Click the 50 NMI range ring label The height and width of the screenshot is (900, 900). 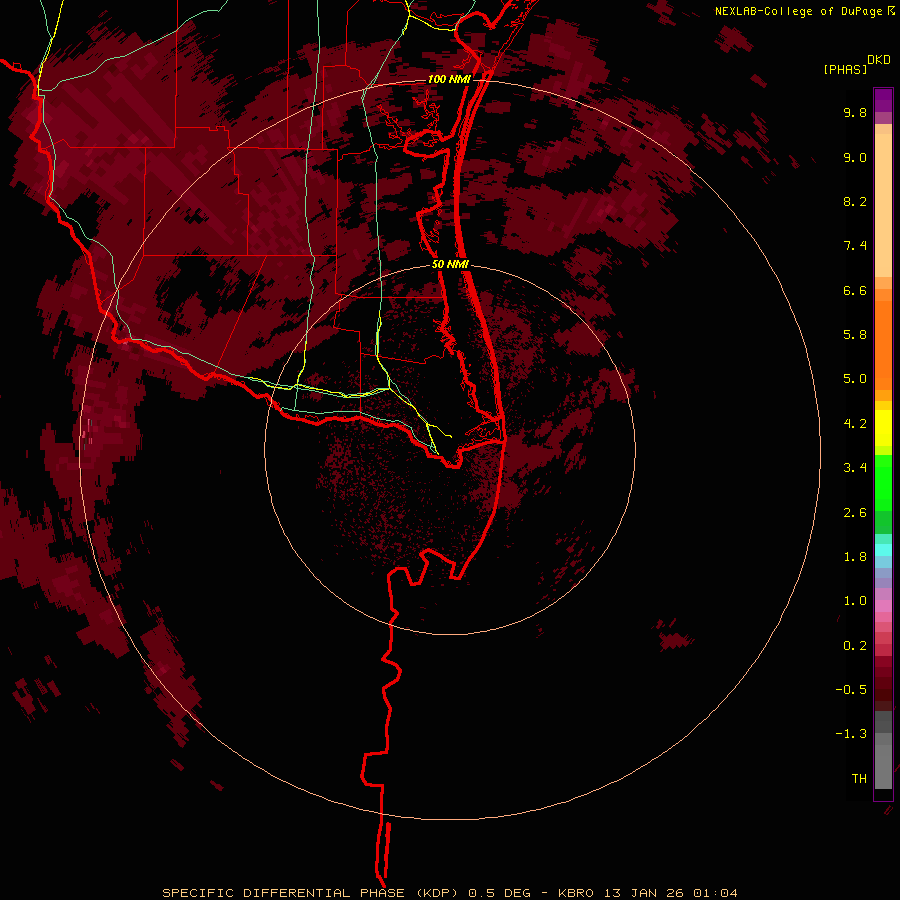click(x=450, y=264)
